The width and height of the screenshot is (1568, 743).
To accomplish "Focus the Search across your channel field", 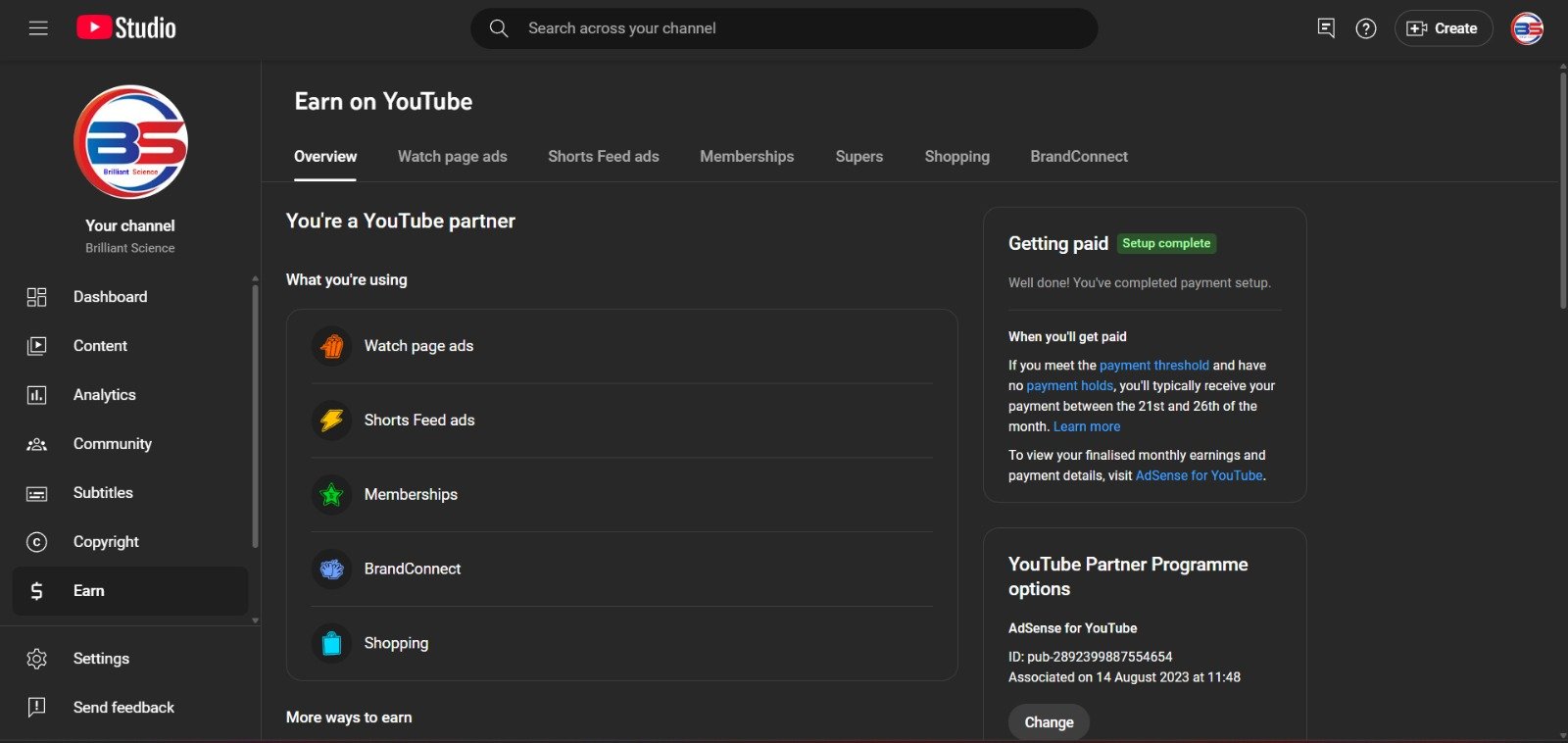I will [x=784, y=28].
